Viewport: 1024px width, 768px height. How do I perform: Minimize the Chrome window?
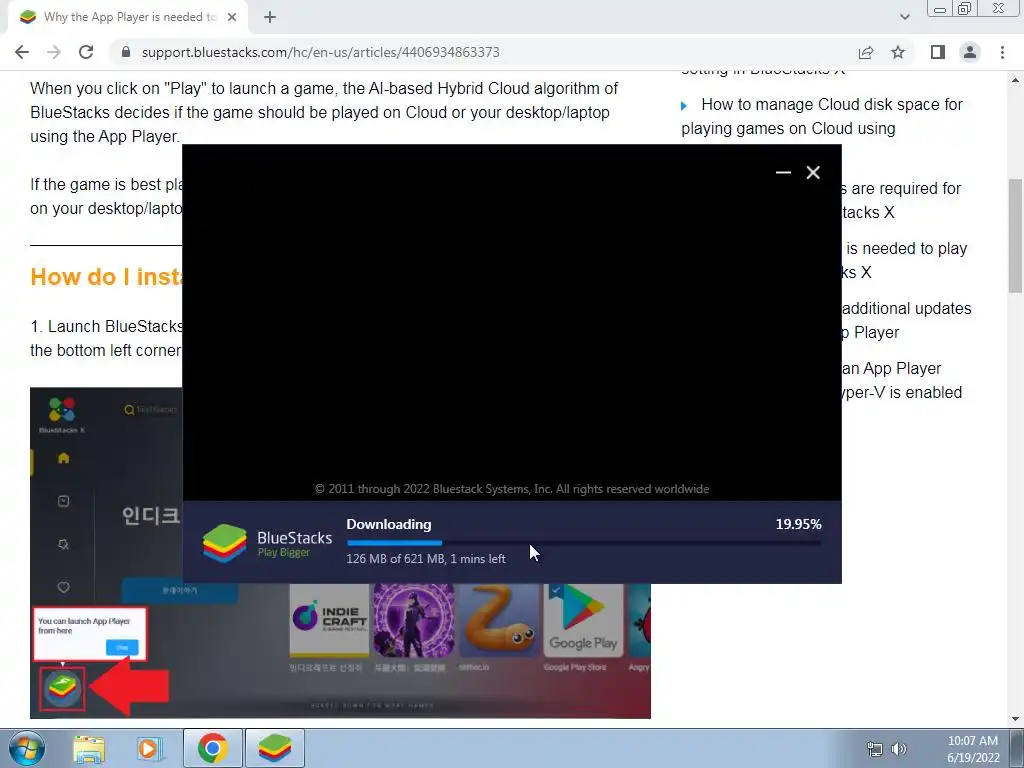(940, 8)
